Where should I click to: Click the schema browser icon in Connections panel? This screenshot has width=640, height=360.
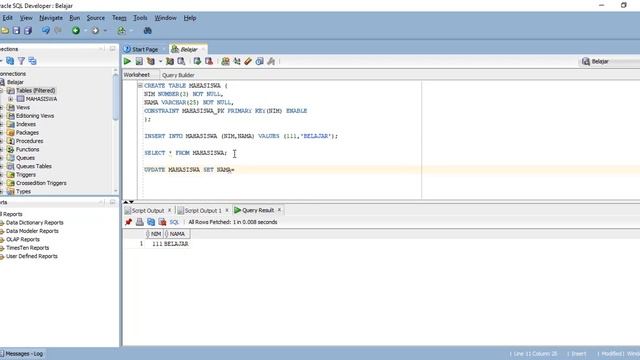coord(33,61)
